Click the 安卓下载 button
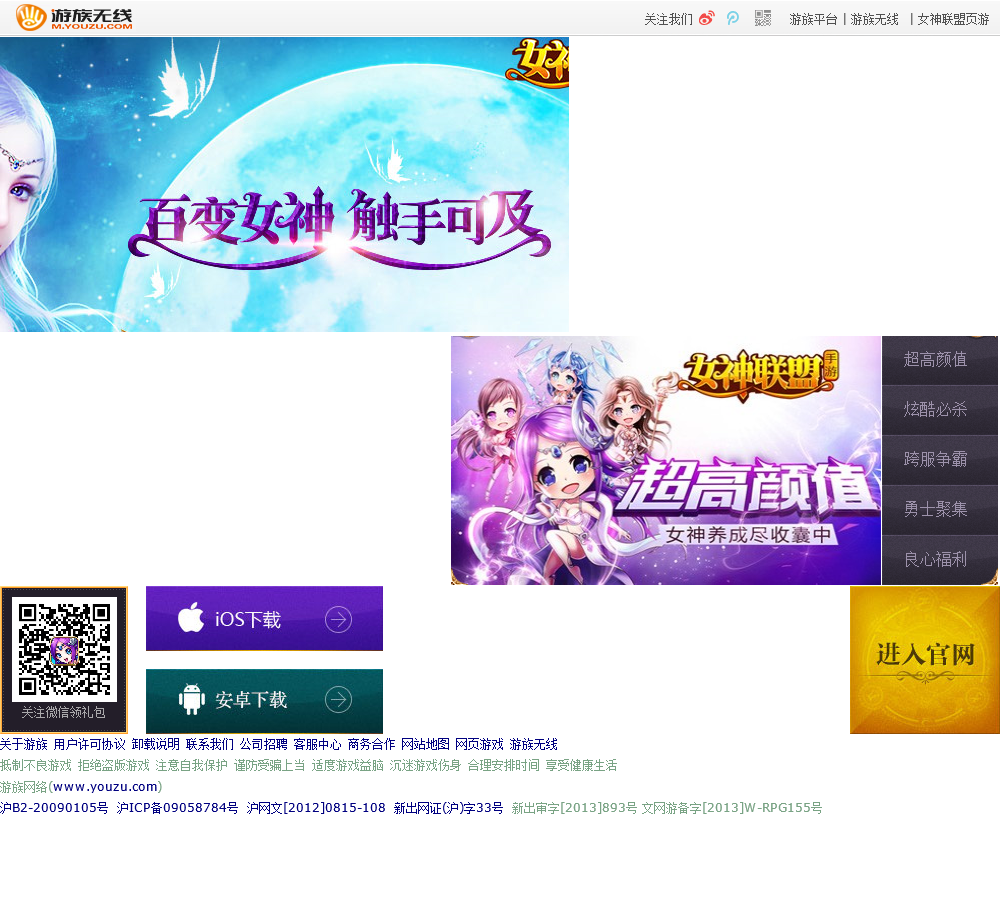This screenshot has height=909, width=1000. point(264,700)
